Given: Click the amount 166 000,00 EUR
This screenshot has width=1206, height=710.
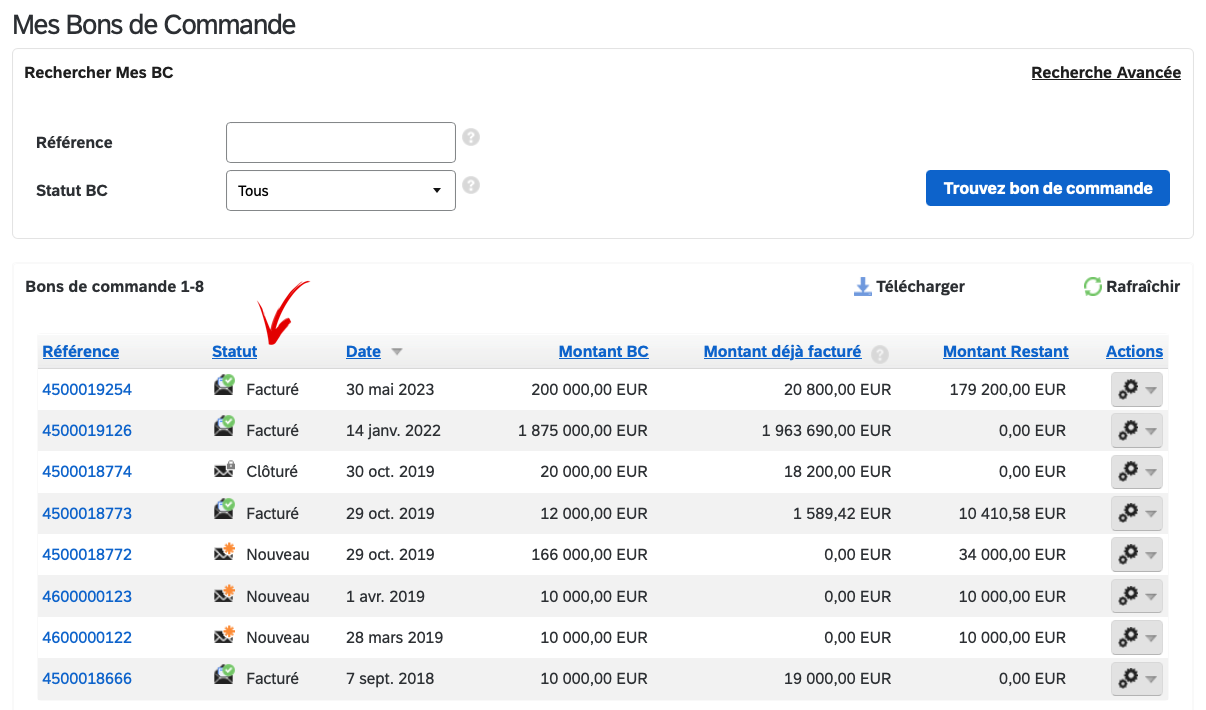Looking at the screenshot, I should point(590,554).
